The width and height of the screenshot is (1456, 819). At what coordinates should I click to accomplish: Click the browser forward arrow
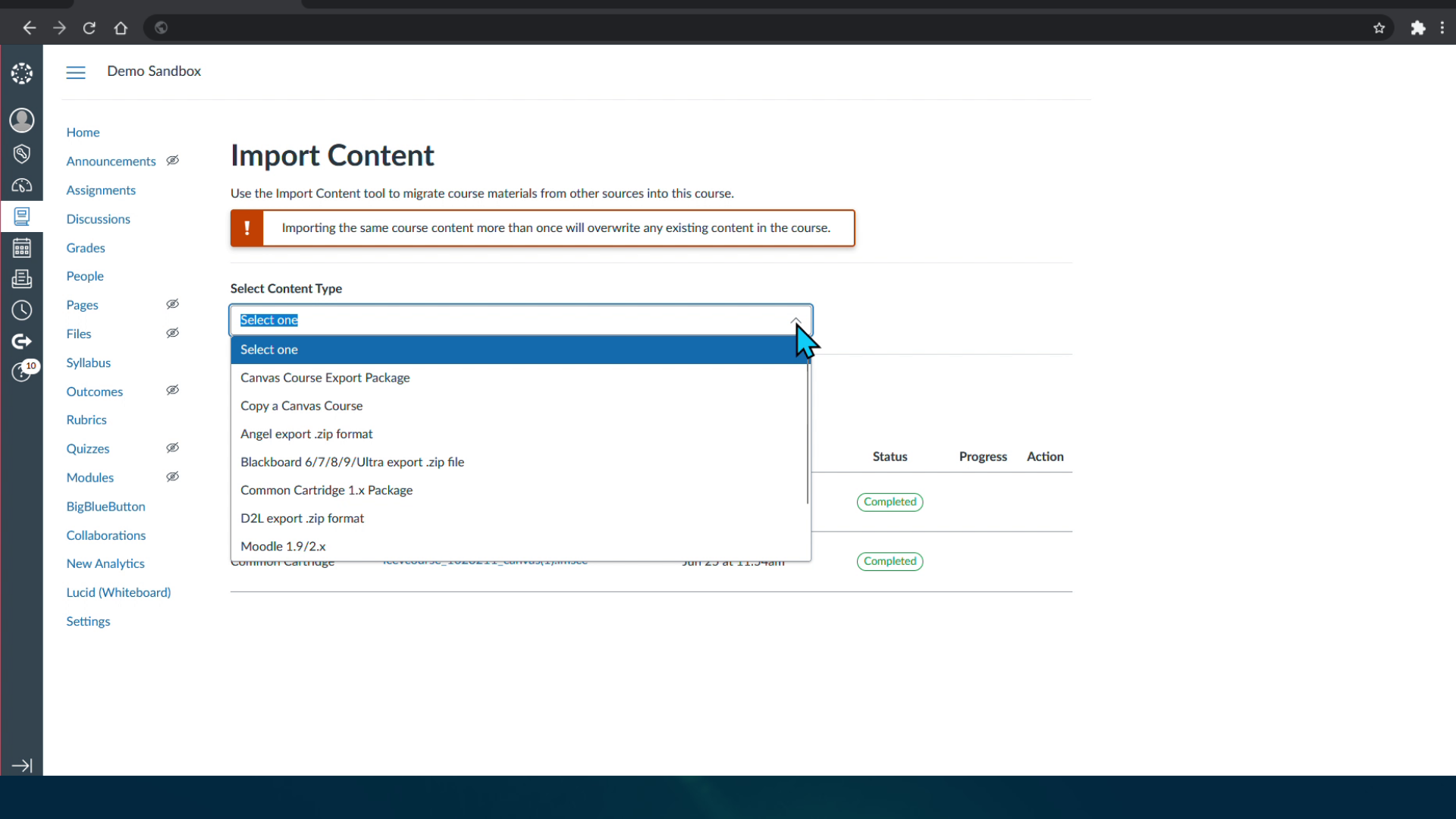pos(59,28)
